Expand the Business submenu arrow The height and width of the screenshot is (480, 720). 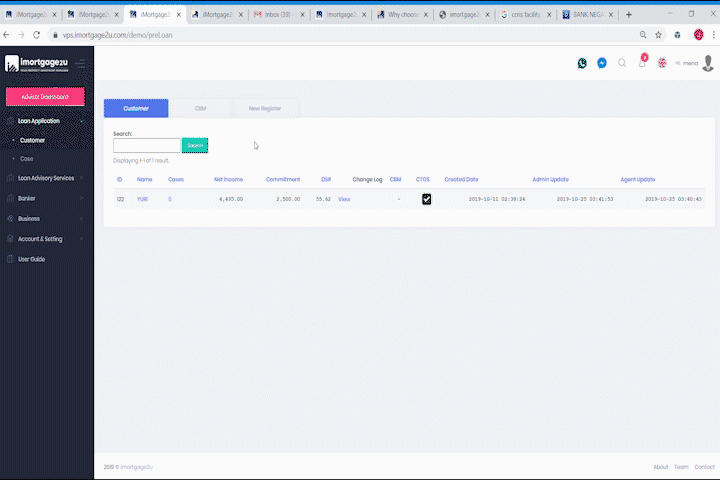click(x=82, y=218)
